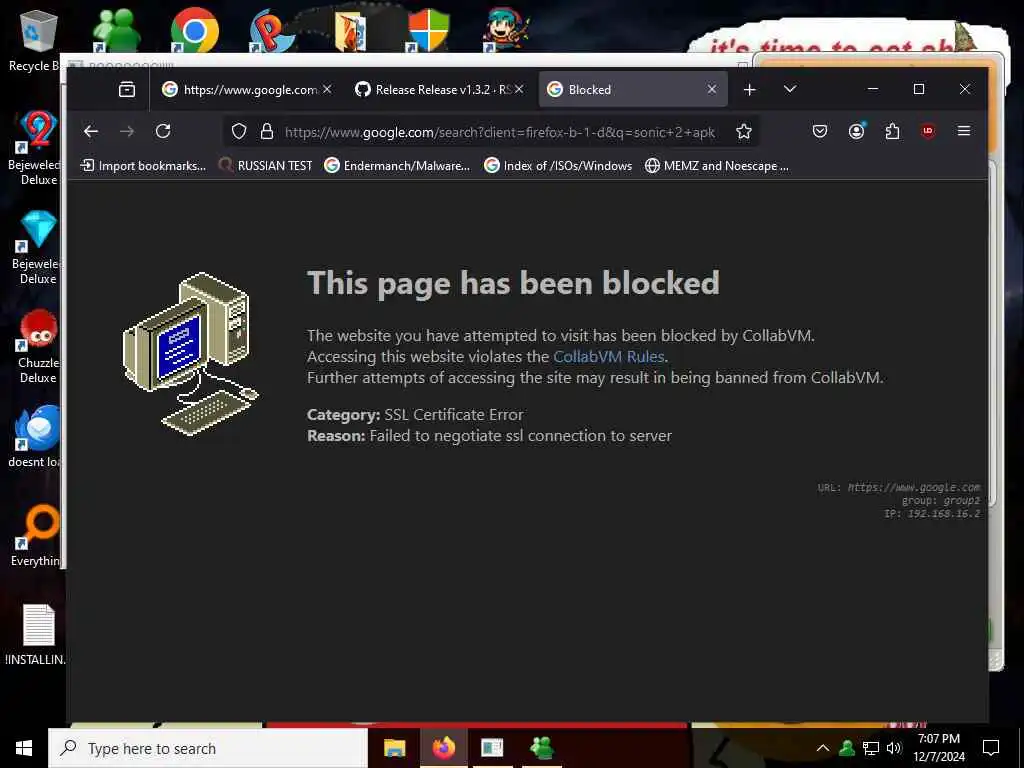Viewport: 1024px width, 768px height.
Task: Open the Windows Start menu
Action: click(24, 748)
